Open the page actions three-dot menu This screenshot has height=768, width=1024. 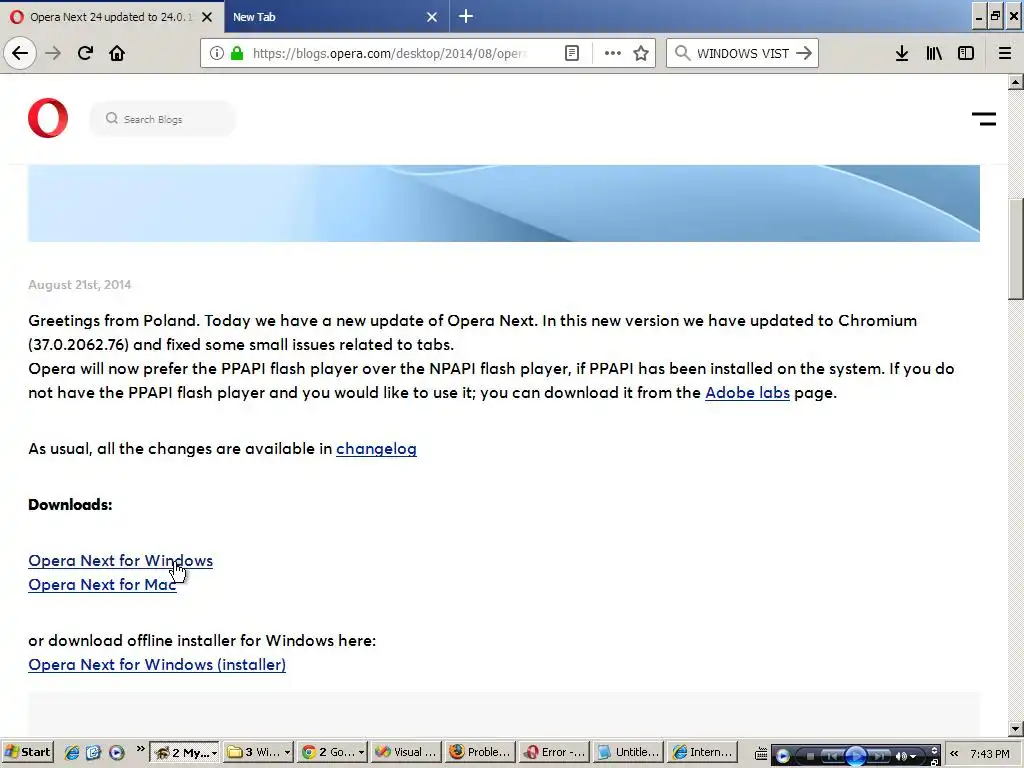(x=613, y=53)
